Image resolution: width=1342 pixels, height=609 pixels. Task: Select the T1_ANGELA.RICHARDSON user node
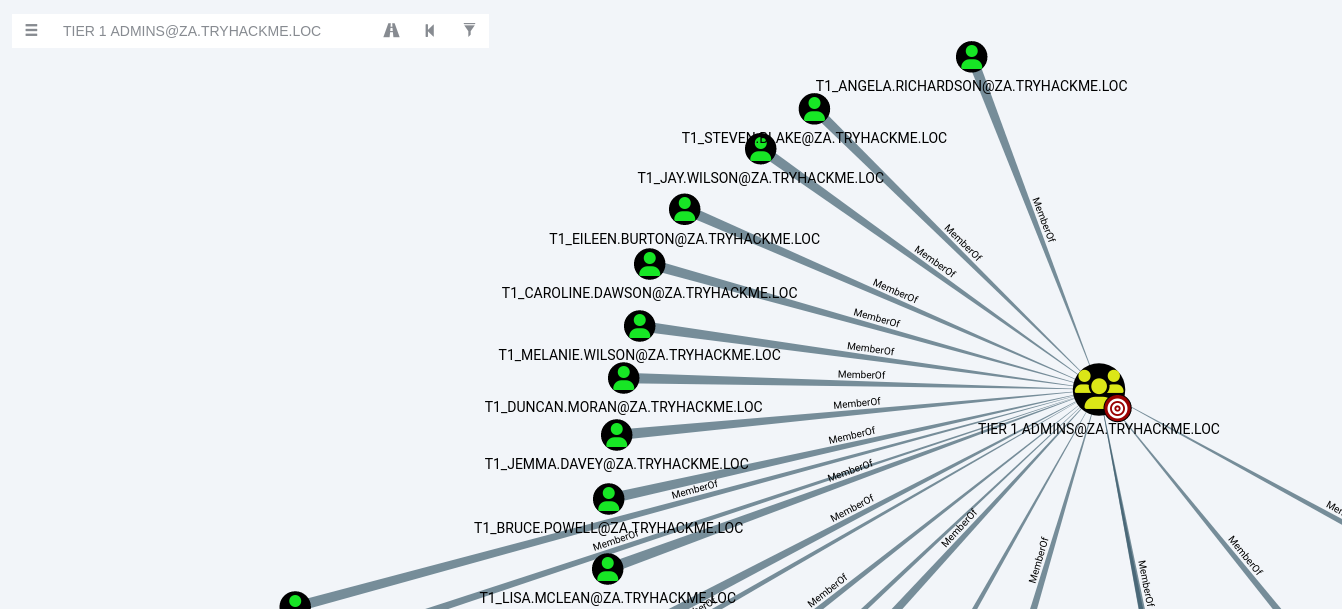coord(971,57)
